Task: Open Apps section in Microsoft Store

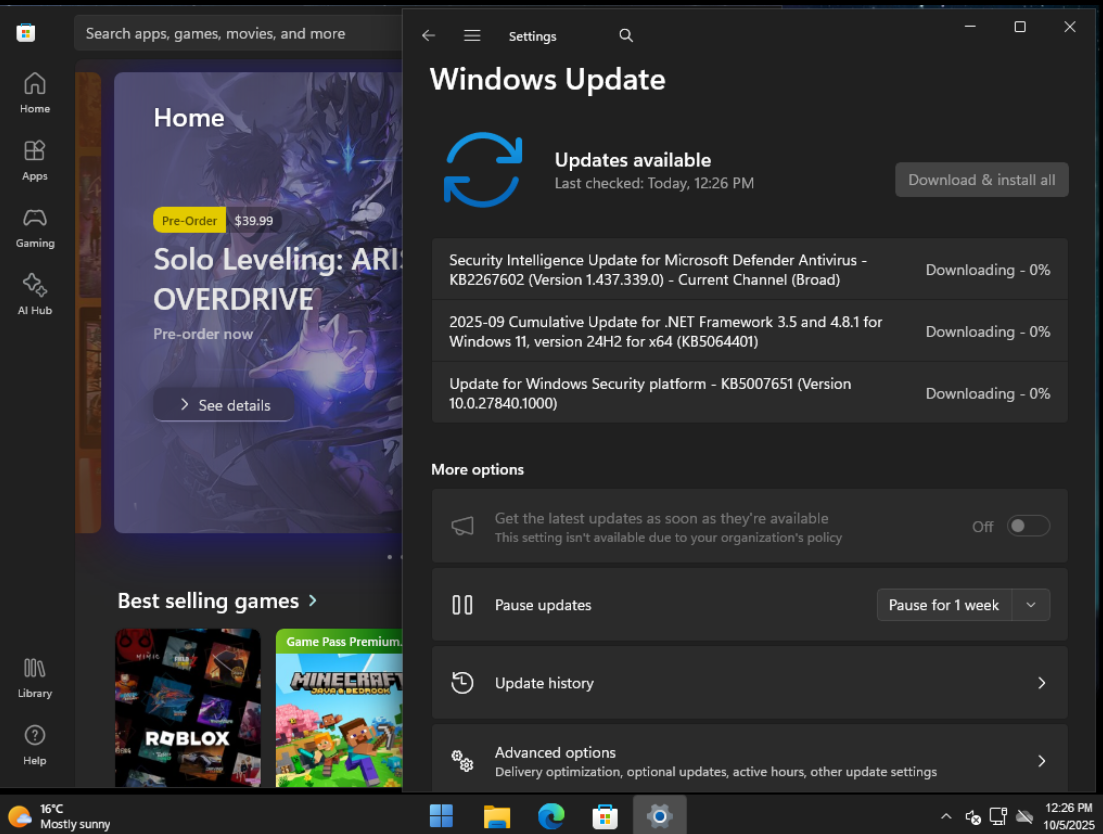Action: coord(34,160)
